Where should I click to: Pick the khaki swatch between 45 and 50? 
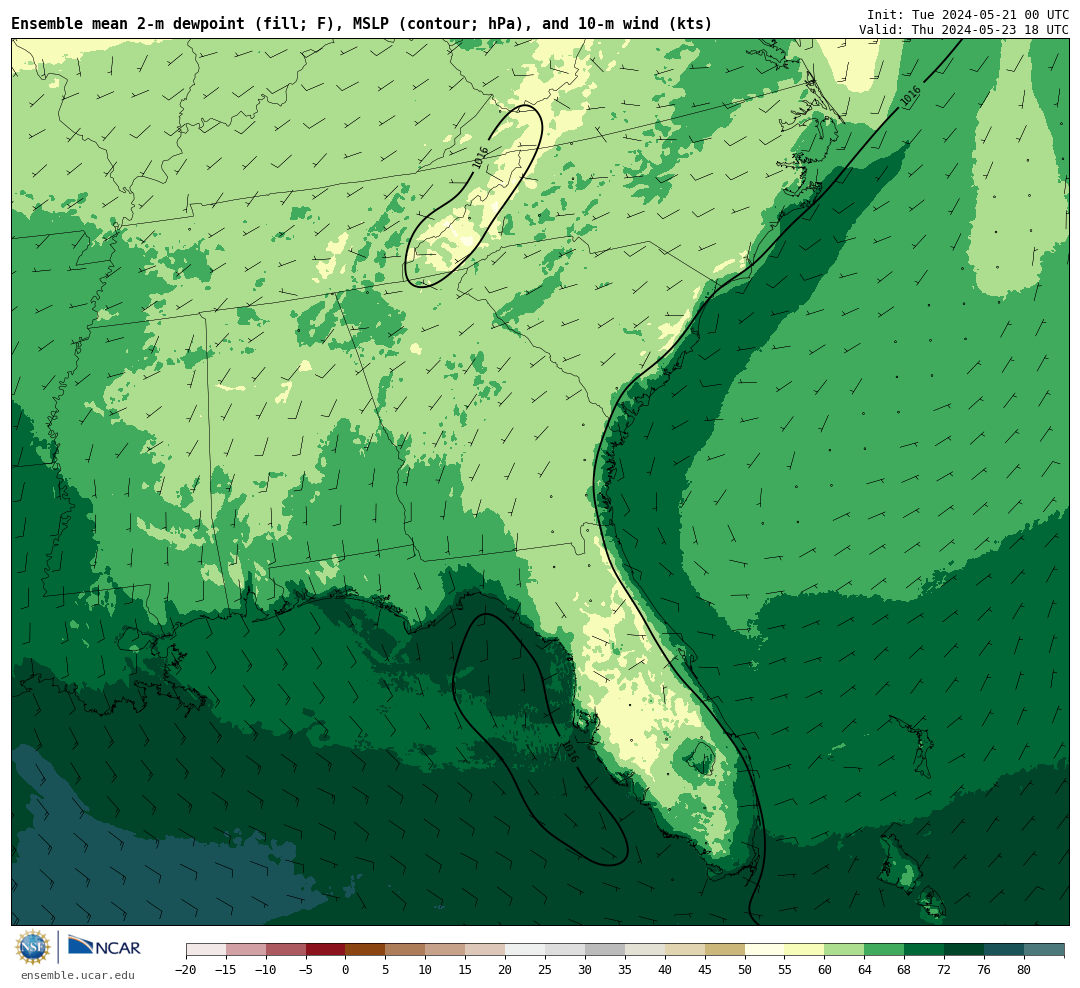click(x=725, y=950)
